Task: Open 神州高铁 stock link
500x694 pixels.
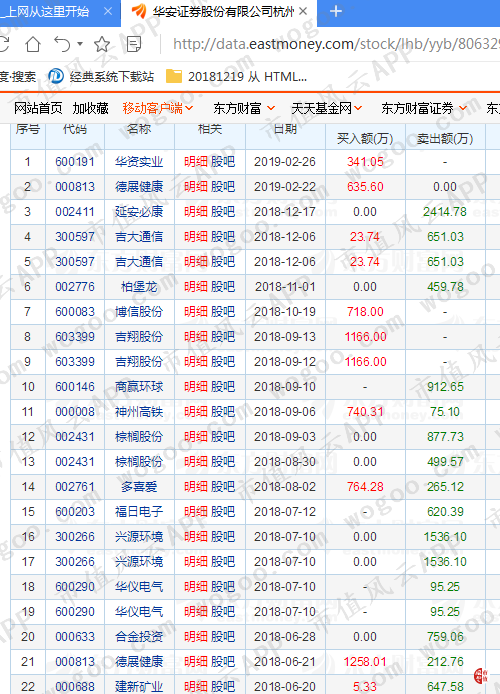Action: pyautogui.click(x=139, y=412)
